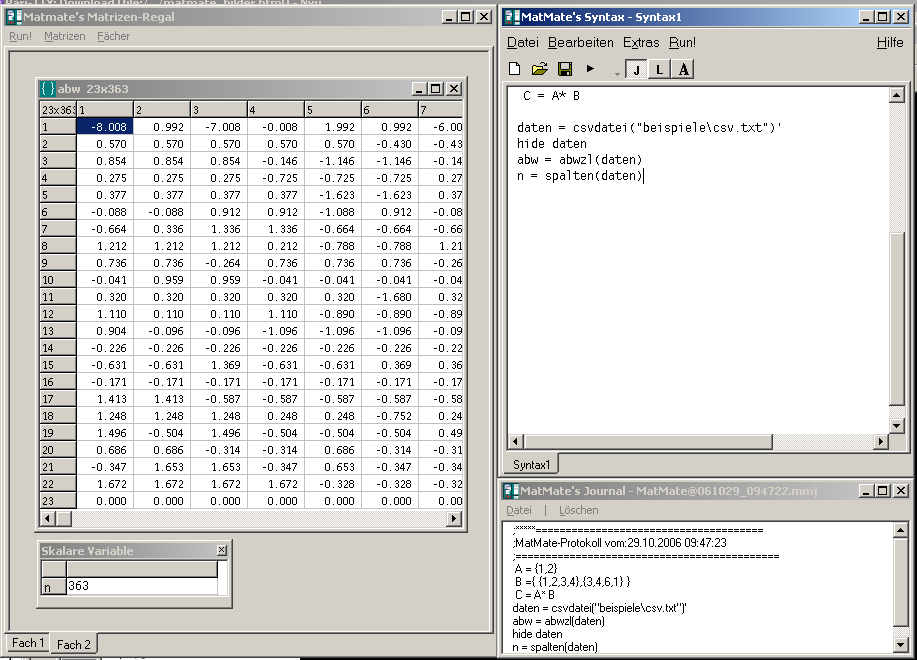Select the value 363 field for n

[x=140, y=587]
